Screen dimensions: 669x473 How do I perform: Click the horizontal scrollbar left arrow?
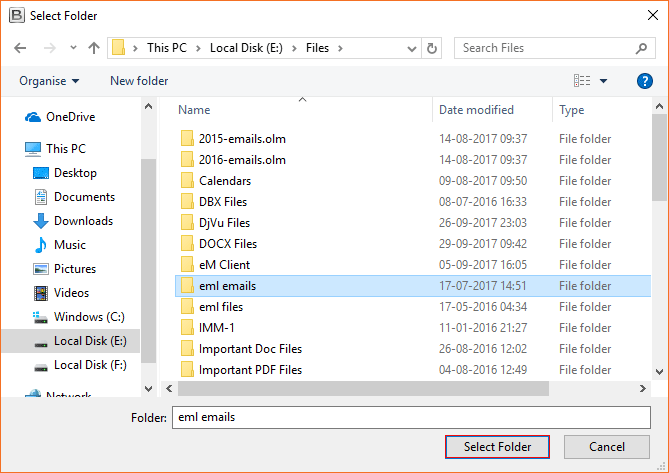click(169, 389)
